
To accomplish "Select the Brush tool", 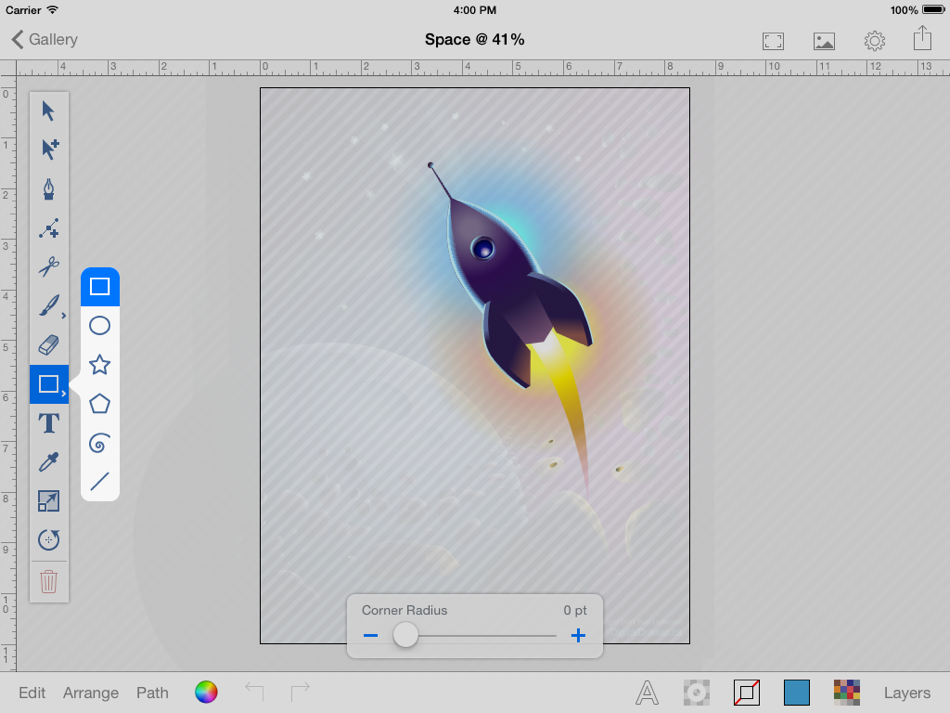I will [x=49, y=306].
